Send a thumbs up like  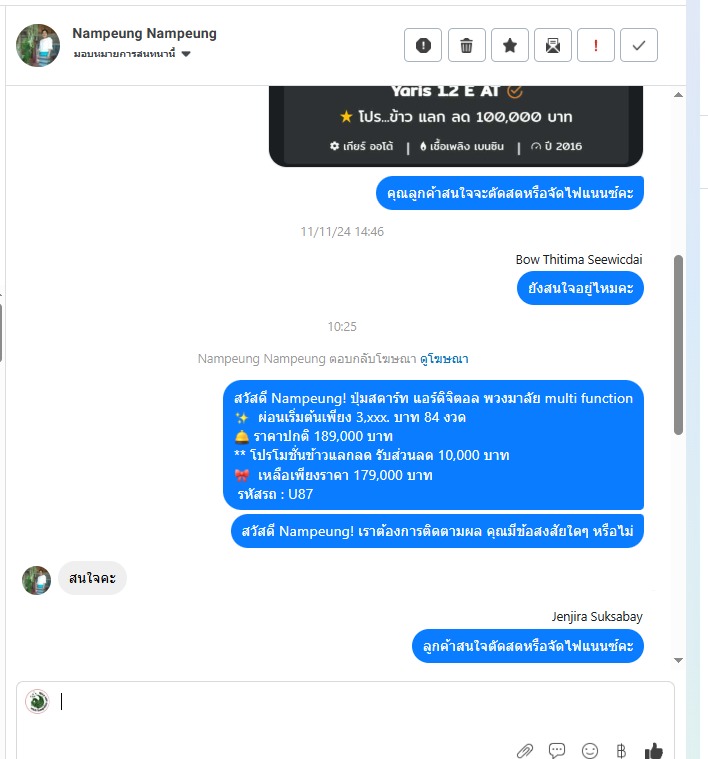pyautogui.click(x=654, y=750)
